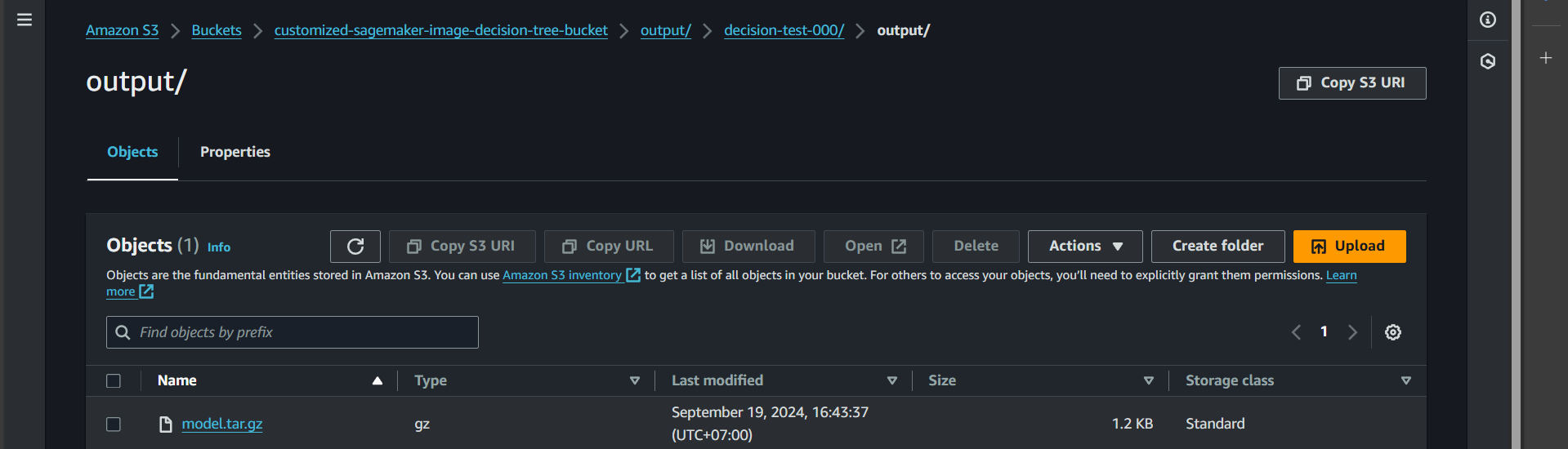Open the Buckets breadcrumb link
The width and height of the screenshot is (1568, 449).
click(217, 30)
